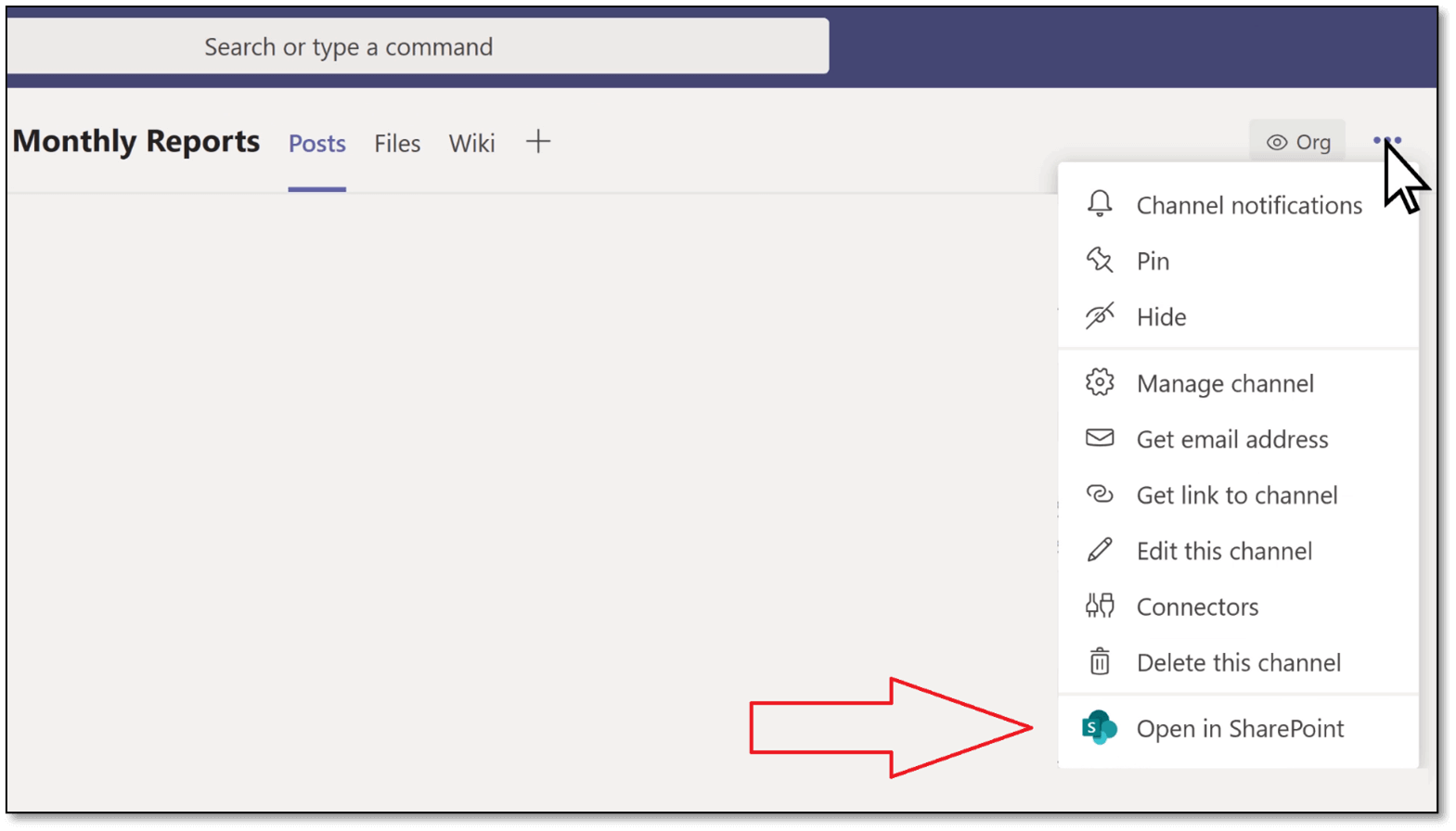
Task: Choose Delete this channel
Action: coord(1238,662)
